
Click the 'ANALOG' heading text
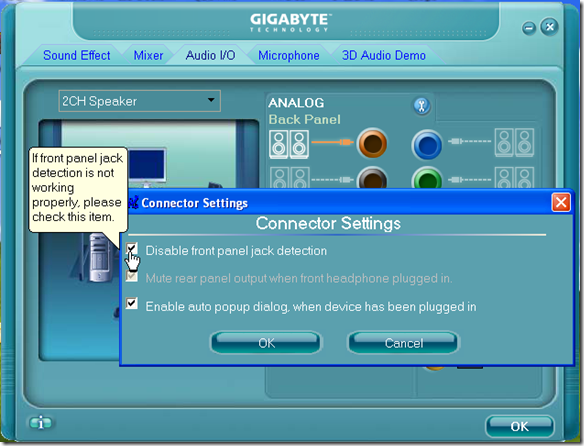(296, 102)
